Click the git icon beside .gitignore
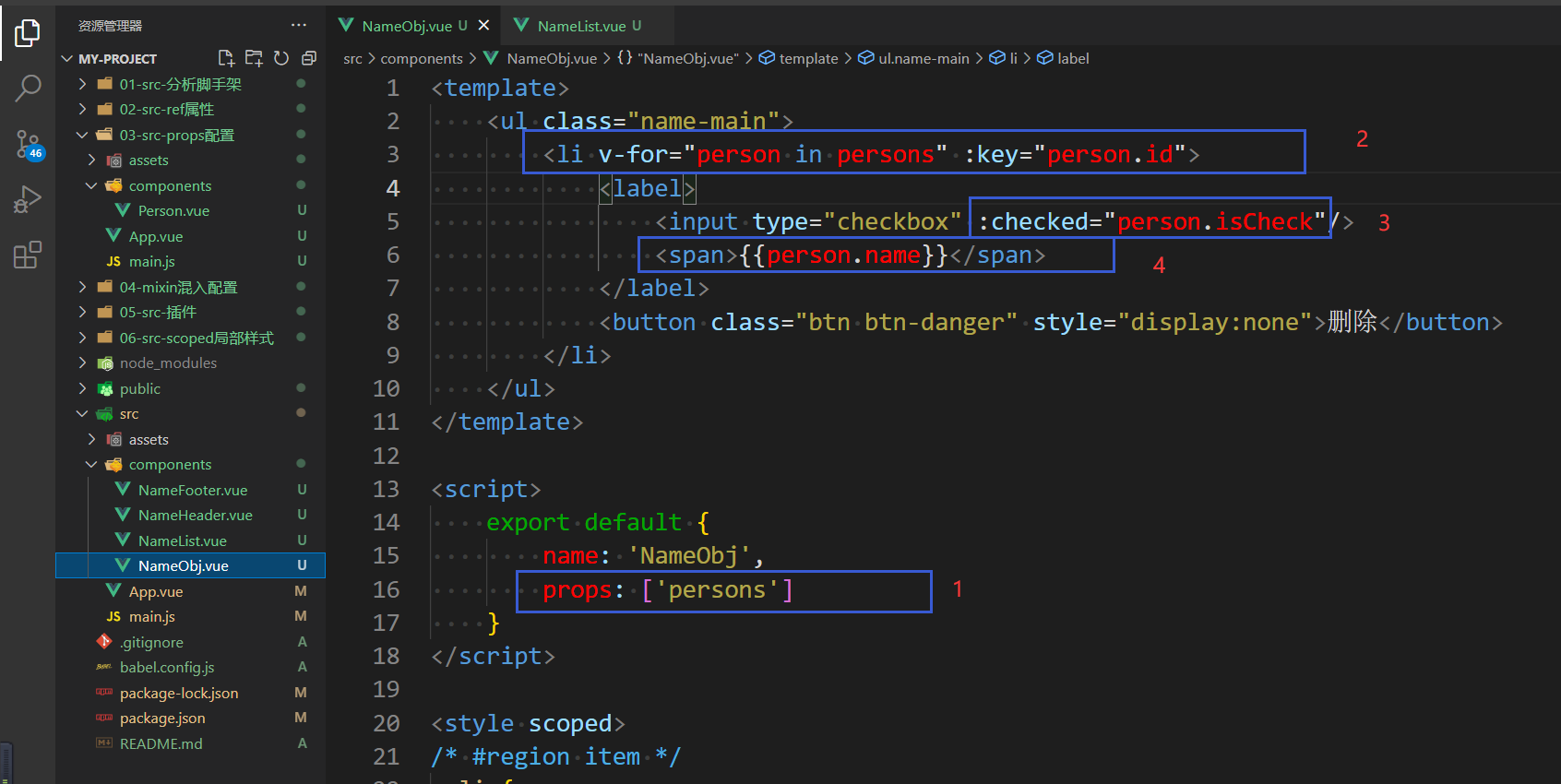 [x=104, y=642]
